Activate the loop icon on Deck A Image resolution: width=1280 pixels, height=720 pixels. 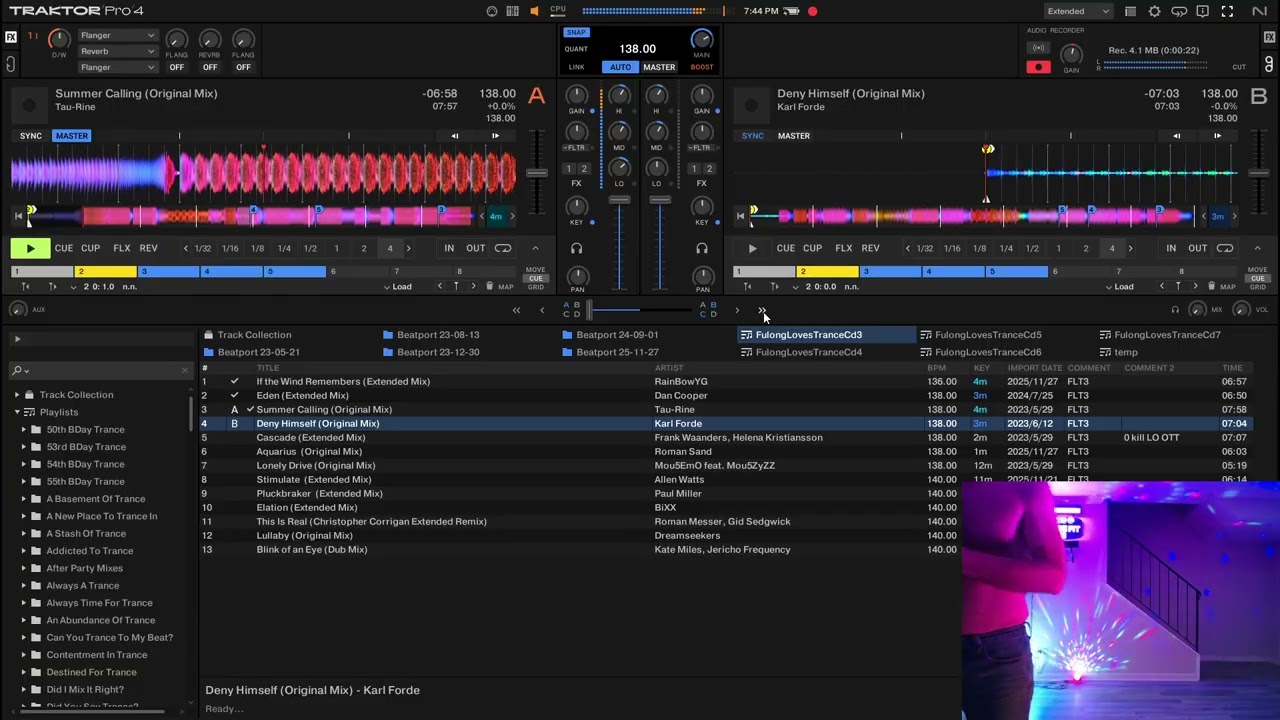tap(503, 248)
